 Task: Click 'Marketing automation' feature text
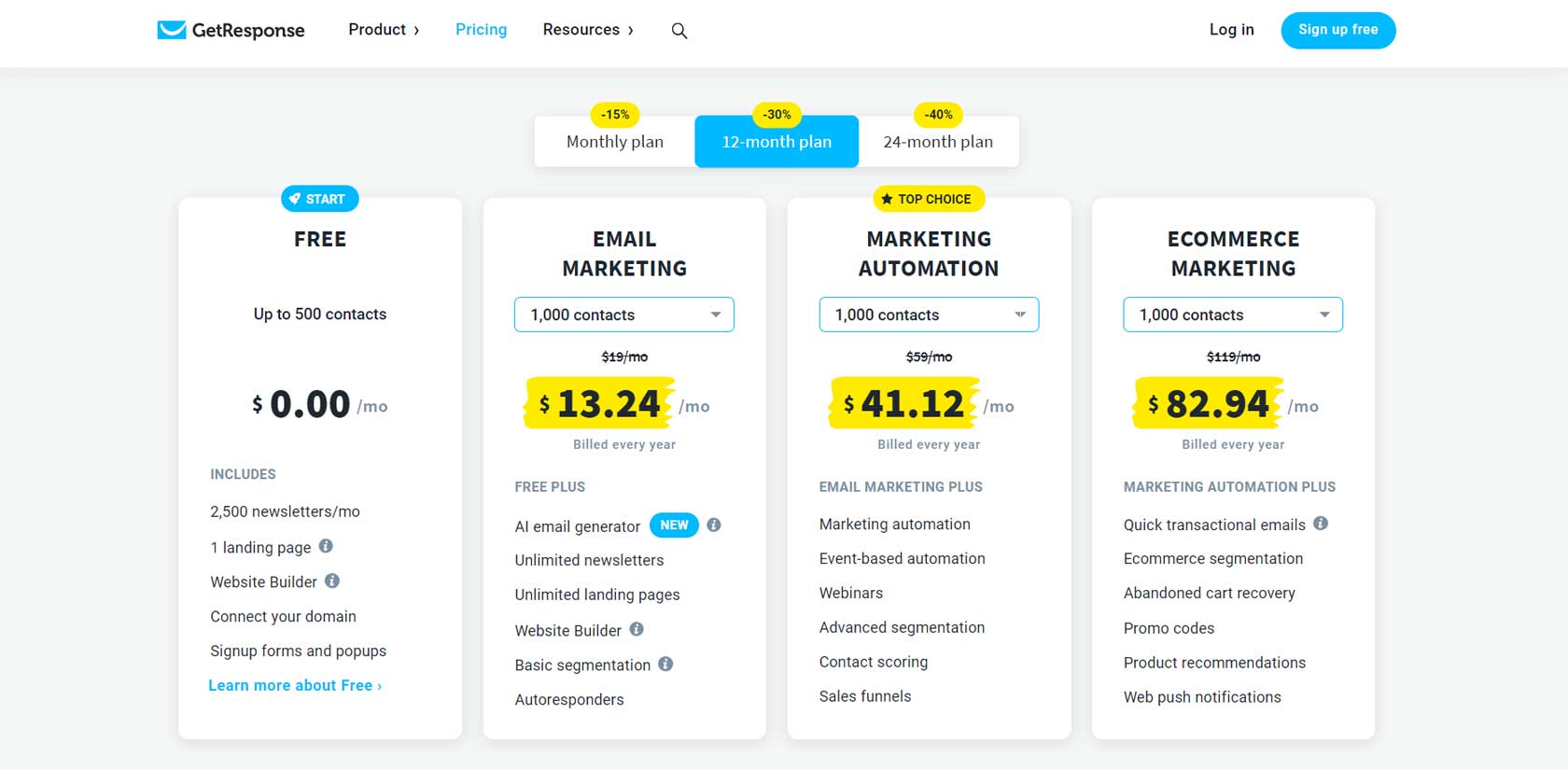[895, 524]
